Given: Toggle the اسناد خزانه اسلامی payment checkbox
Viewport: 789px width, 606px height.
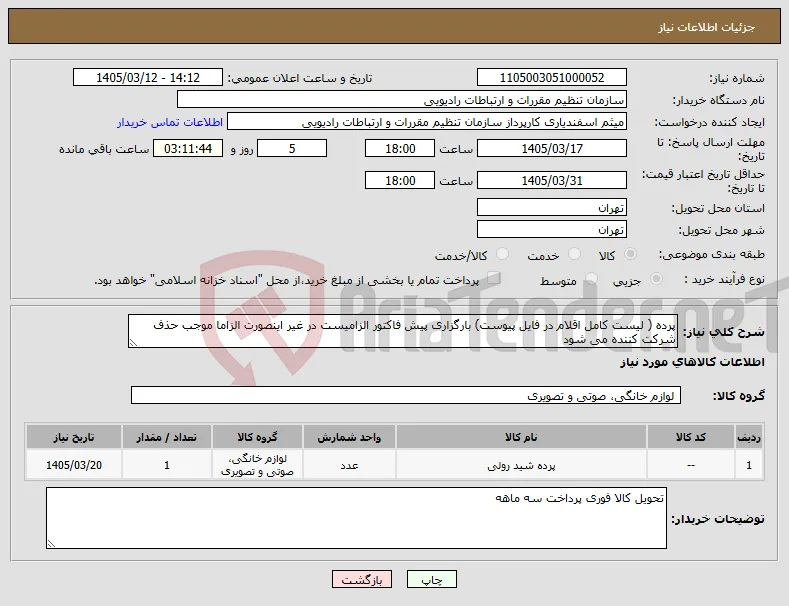Looking at the screenshot, I should tap(494, 278).
